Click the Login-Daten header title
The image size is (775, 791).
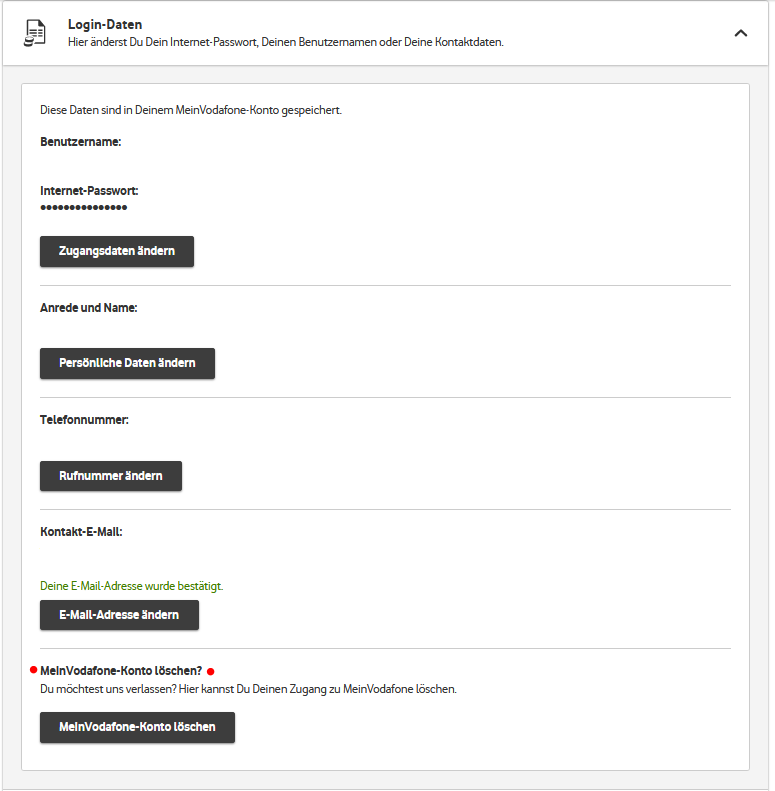tap(105, 23)
